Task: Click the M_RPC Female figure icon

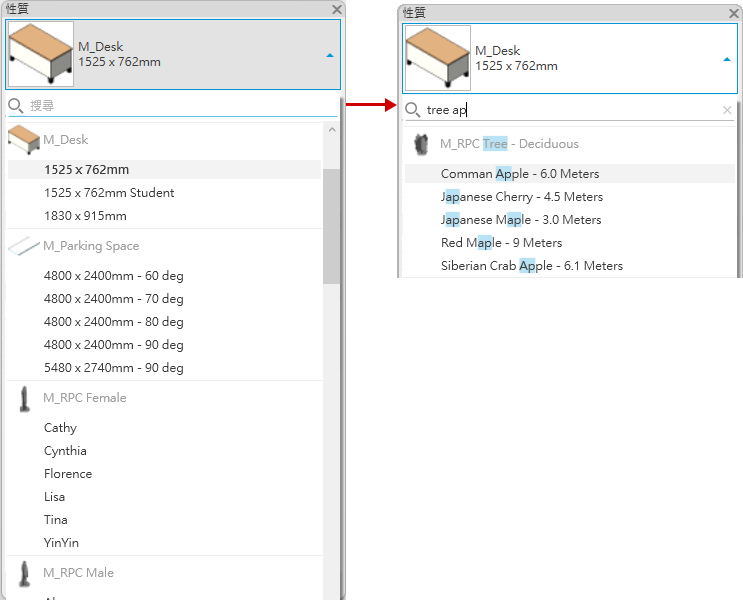Action: point(24,399)
